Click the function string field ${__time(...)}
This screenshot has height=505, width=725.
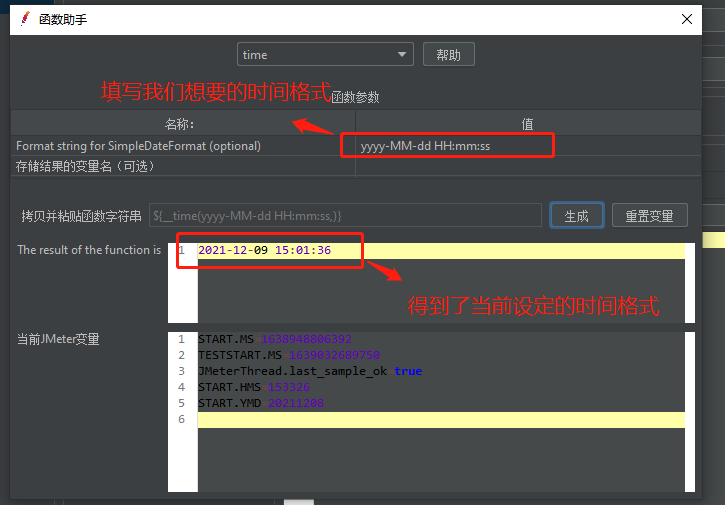[345, 216]
